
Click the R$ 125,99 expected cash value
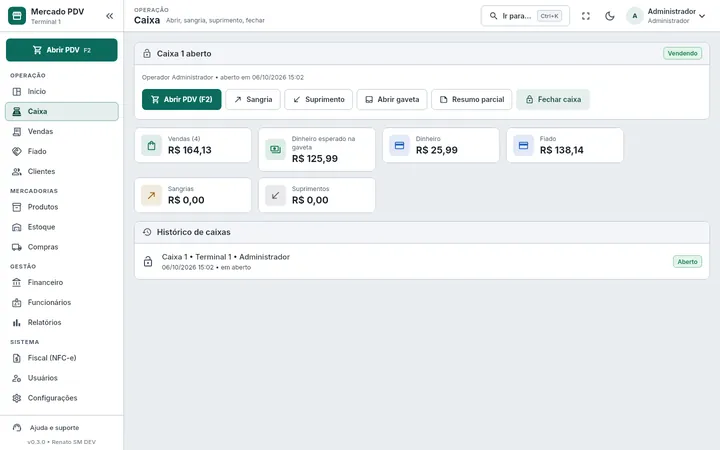[315, 159]
